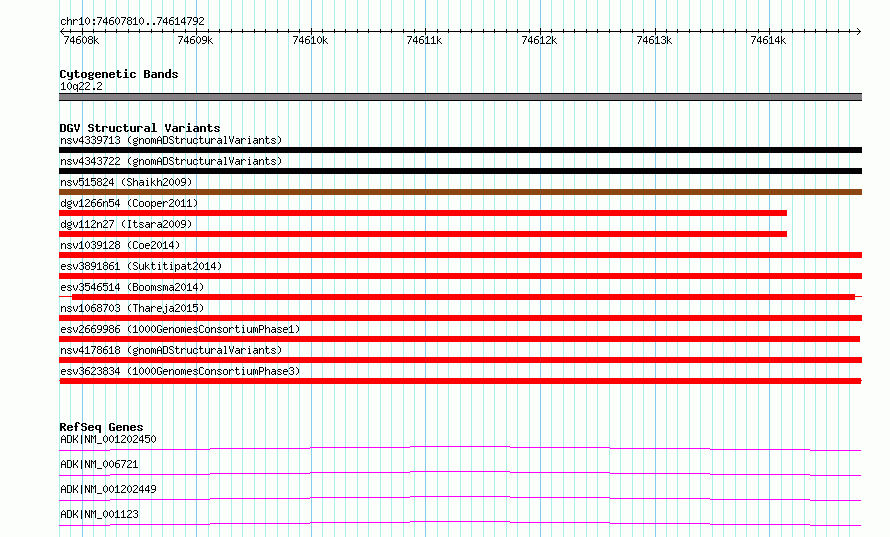
Task: Click the nsv515824 (Shaikh2009) label
Action: (126, 182)
